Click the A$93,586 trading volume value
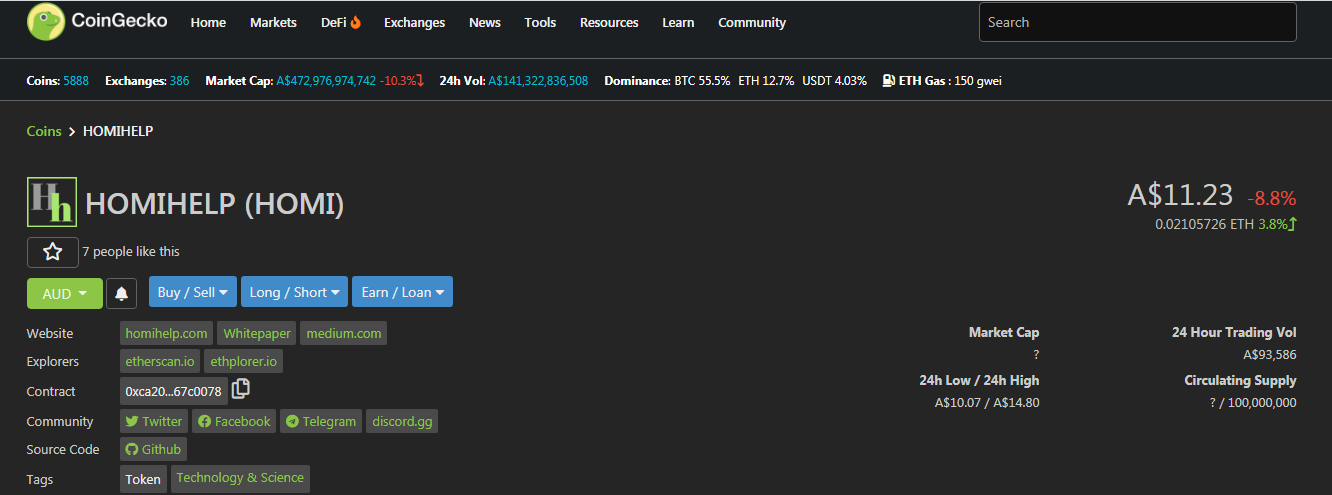The height and width of the screenshot is (495, 1332). coord(1270,355)
